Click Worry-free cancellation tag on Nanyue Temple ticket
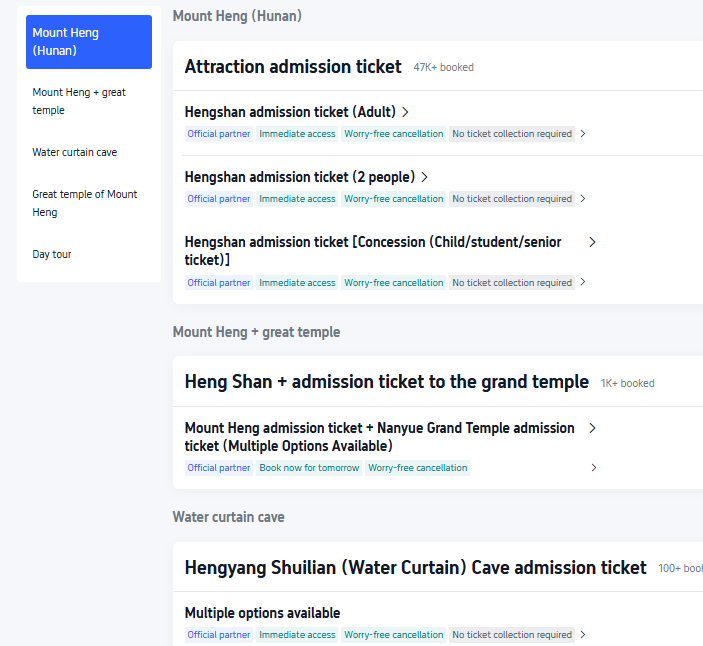 click(417, 468)
